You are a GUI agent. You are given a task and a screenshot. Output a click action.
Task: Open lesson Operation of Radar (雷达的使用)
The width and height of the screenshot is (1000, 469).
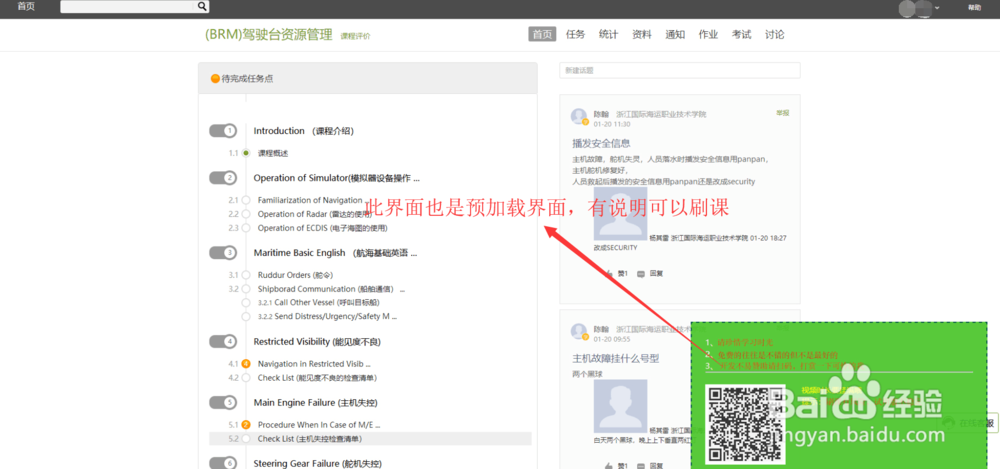click(314, 214)
